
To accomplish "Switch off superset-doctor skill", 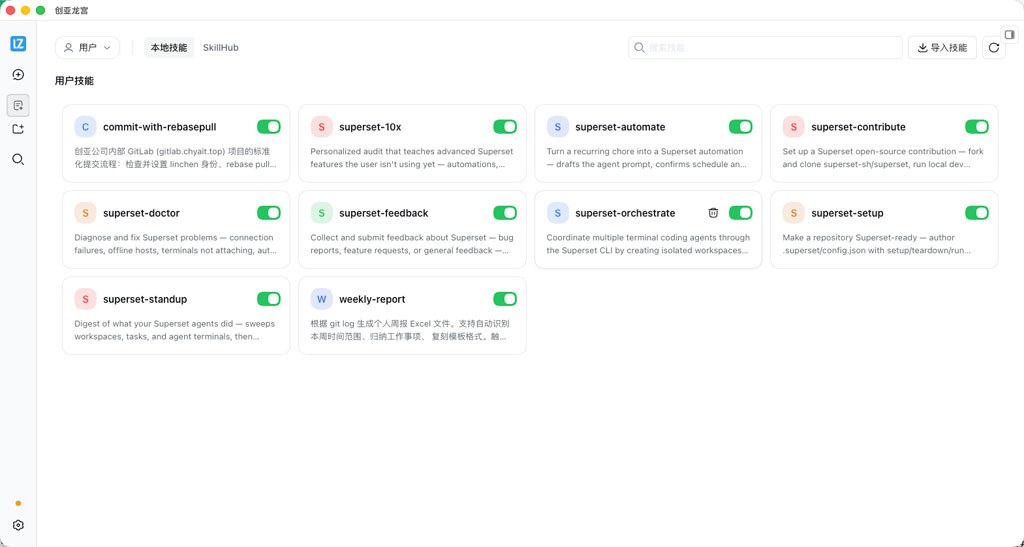I will pyautogui.click(x=268, y=213).
